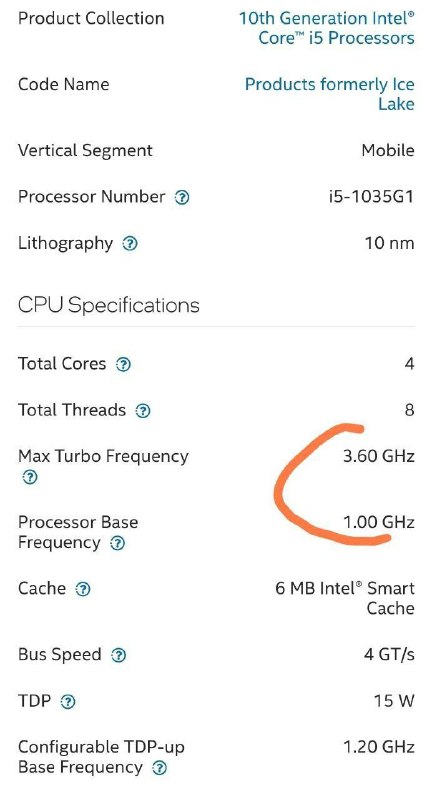The width and height of the screenshot is (432, 800).
Task: Click help icon next to Lithography
Action: pos(130,244)
